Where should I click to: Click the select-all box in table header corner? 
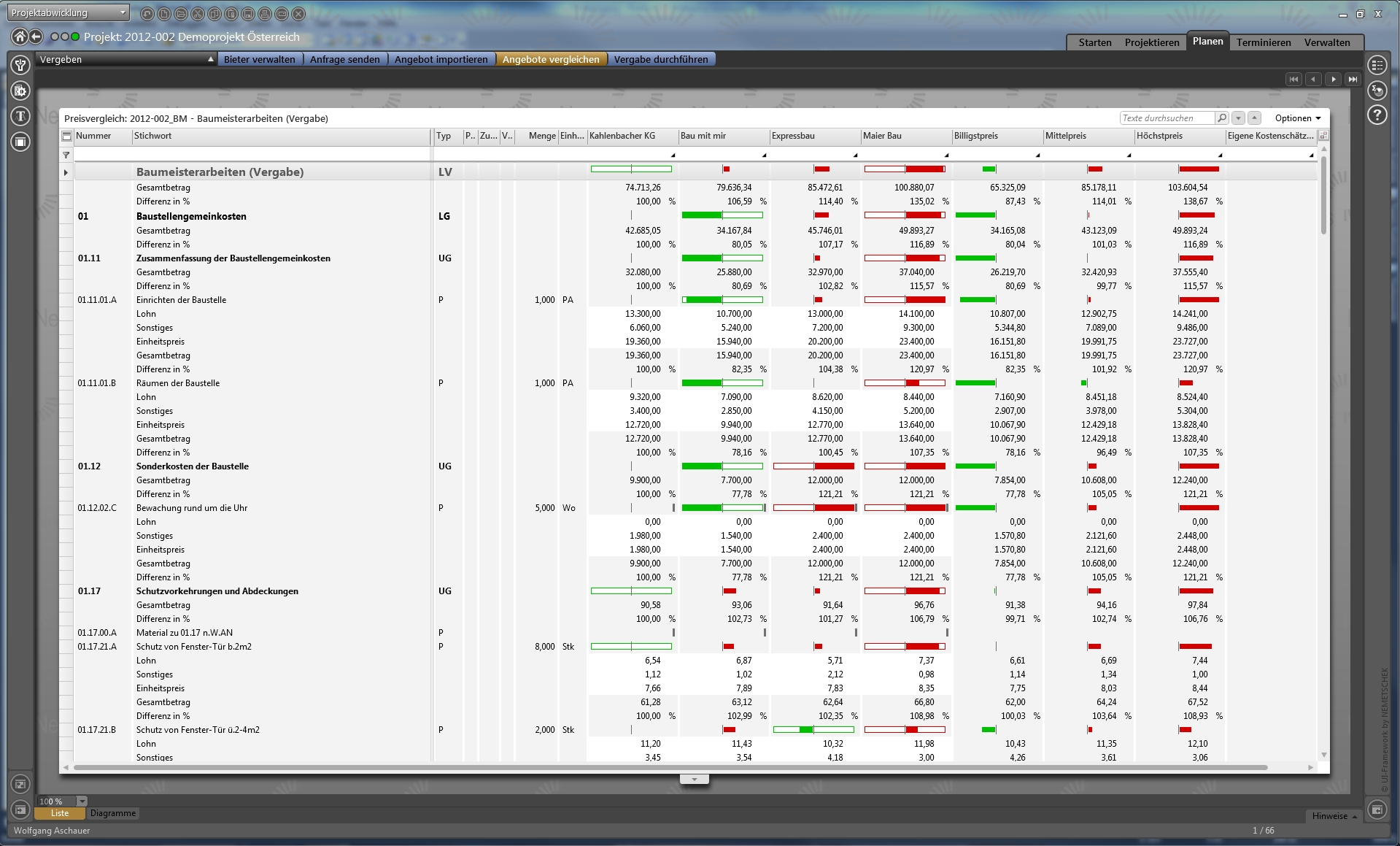tap(66, 136)
